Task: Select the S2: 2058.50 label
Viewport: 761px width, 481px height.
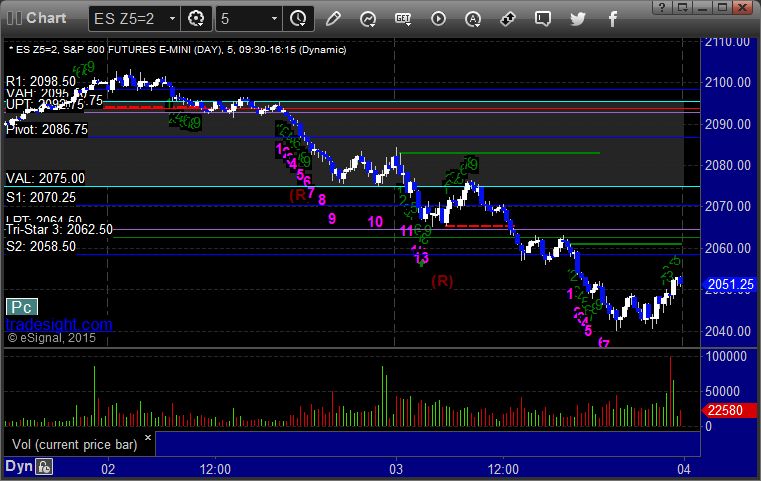Action: (x=41, y=247)
